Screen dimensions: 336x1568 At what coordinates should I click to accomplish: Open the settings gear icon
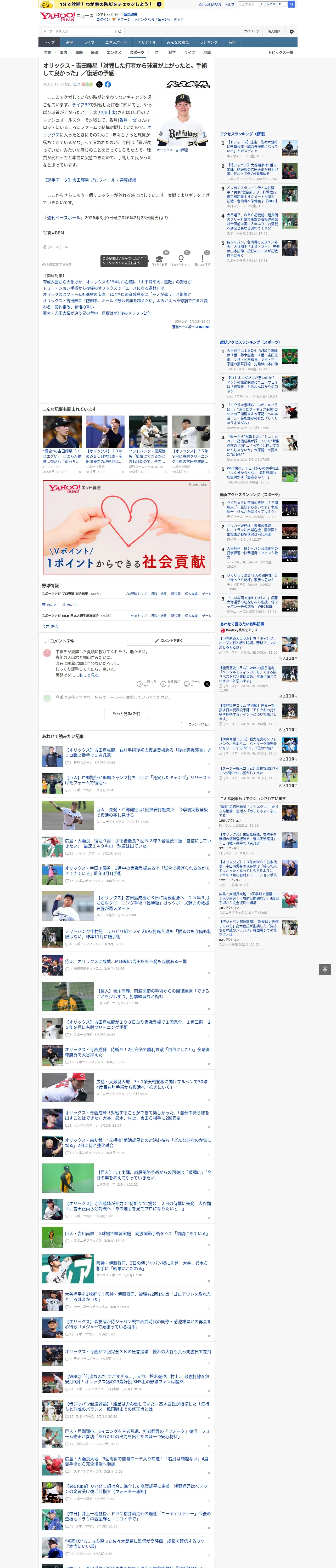[292, 31]
